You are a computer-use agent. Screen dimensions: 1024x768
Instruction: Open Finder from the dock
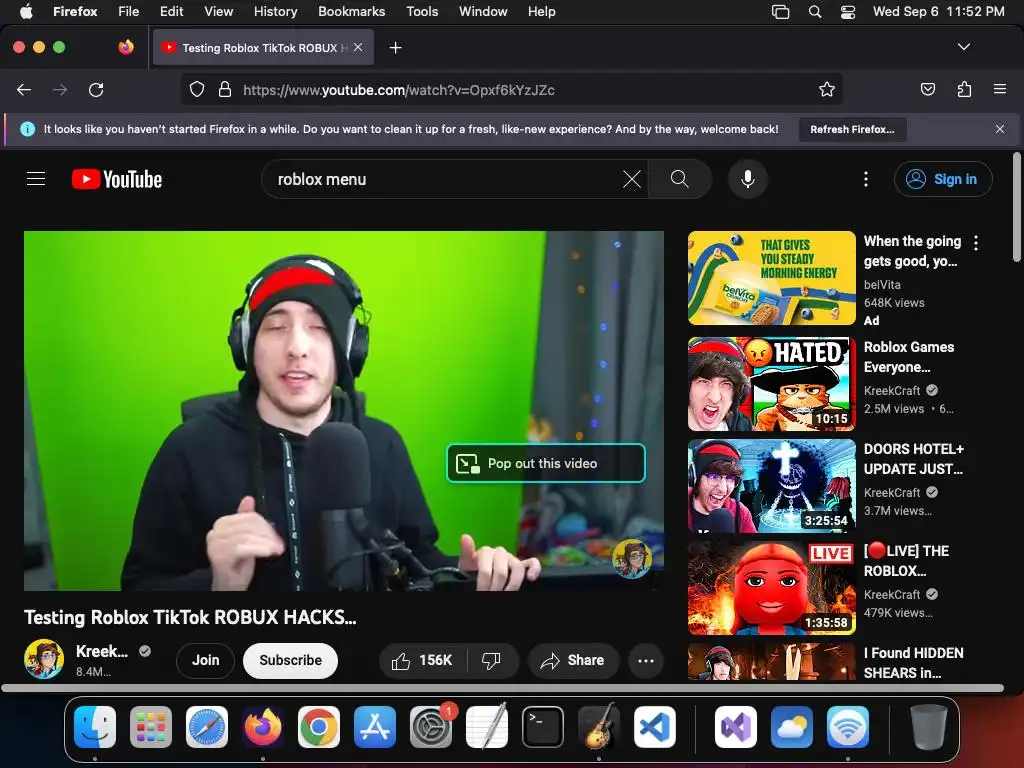pyautogui.click(x=95, y=727)
